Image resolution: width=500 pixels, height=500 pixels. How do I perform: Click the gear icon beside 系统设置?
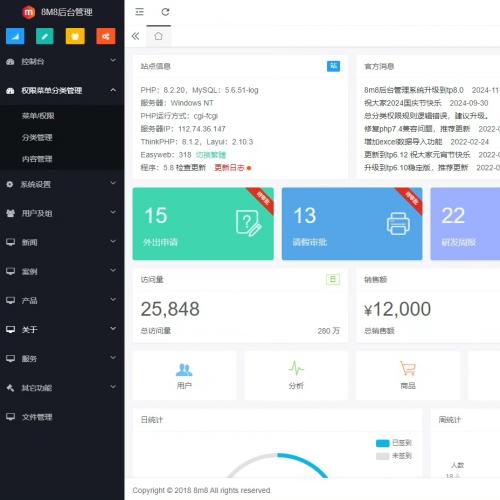pyautogui.click(x=10, y=184)
